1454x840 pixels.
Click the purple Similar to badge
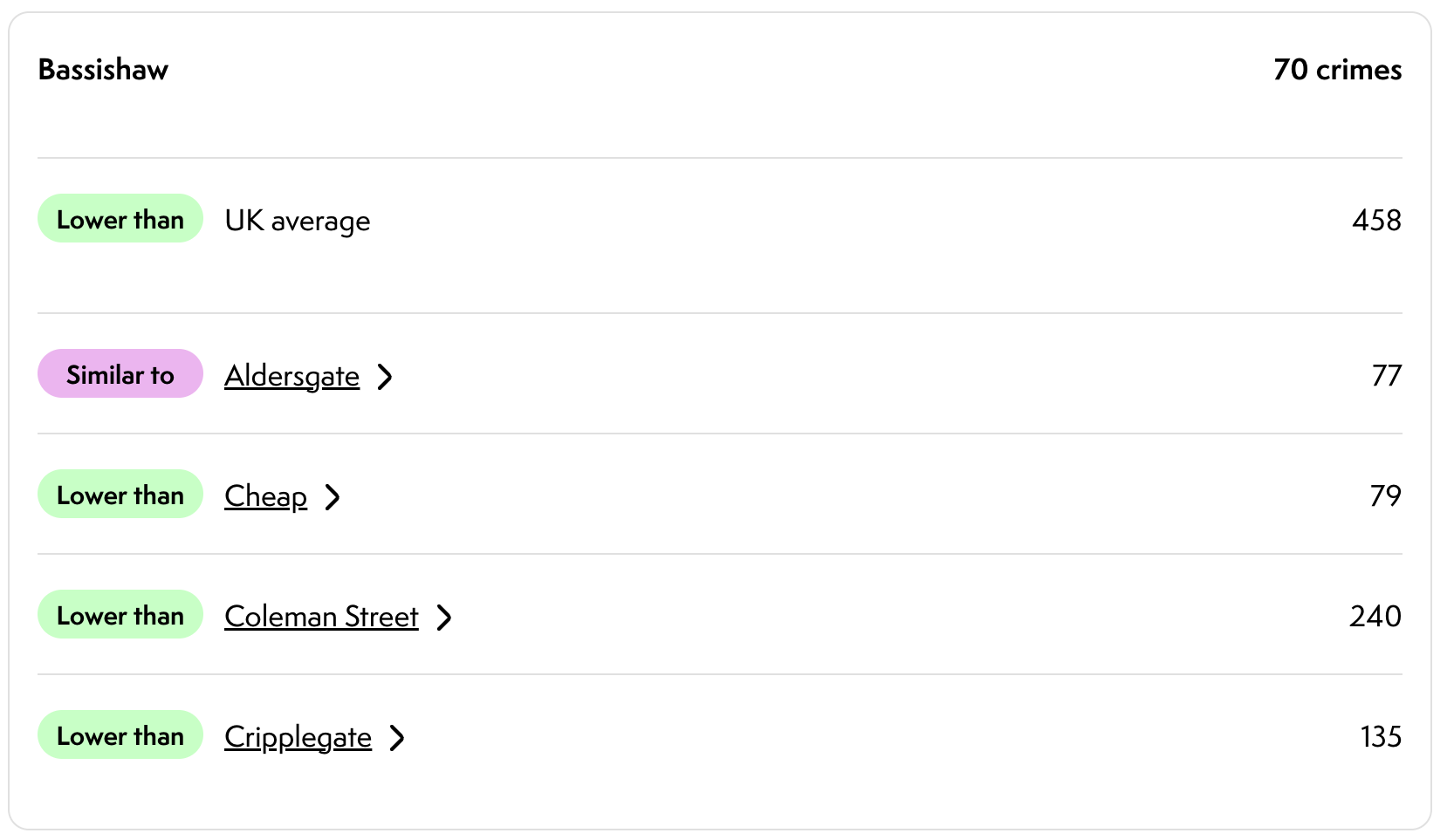(120, 374)
